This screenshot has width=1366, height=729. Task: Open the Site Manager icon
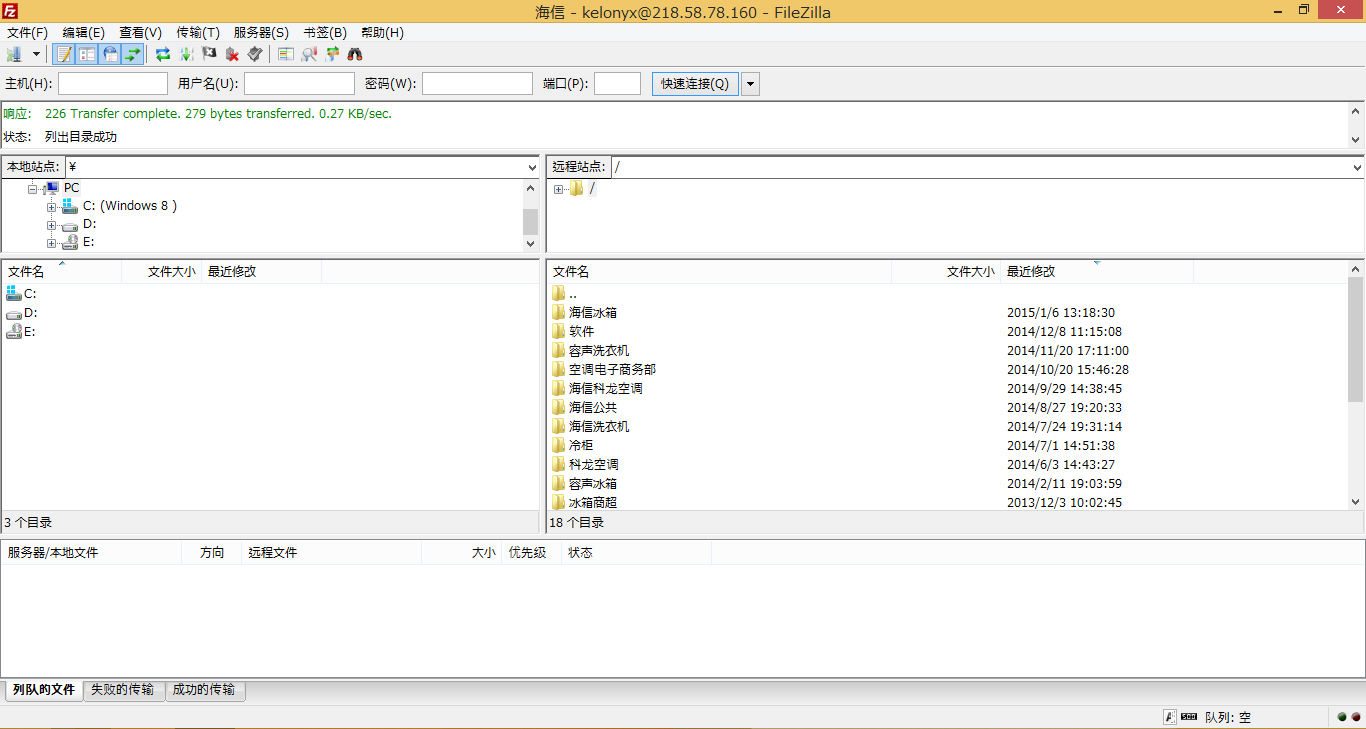click(15, 54)
